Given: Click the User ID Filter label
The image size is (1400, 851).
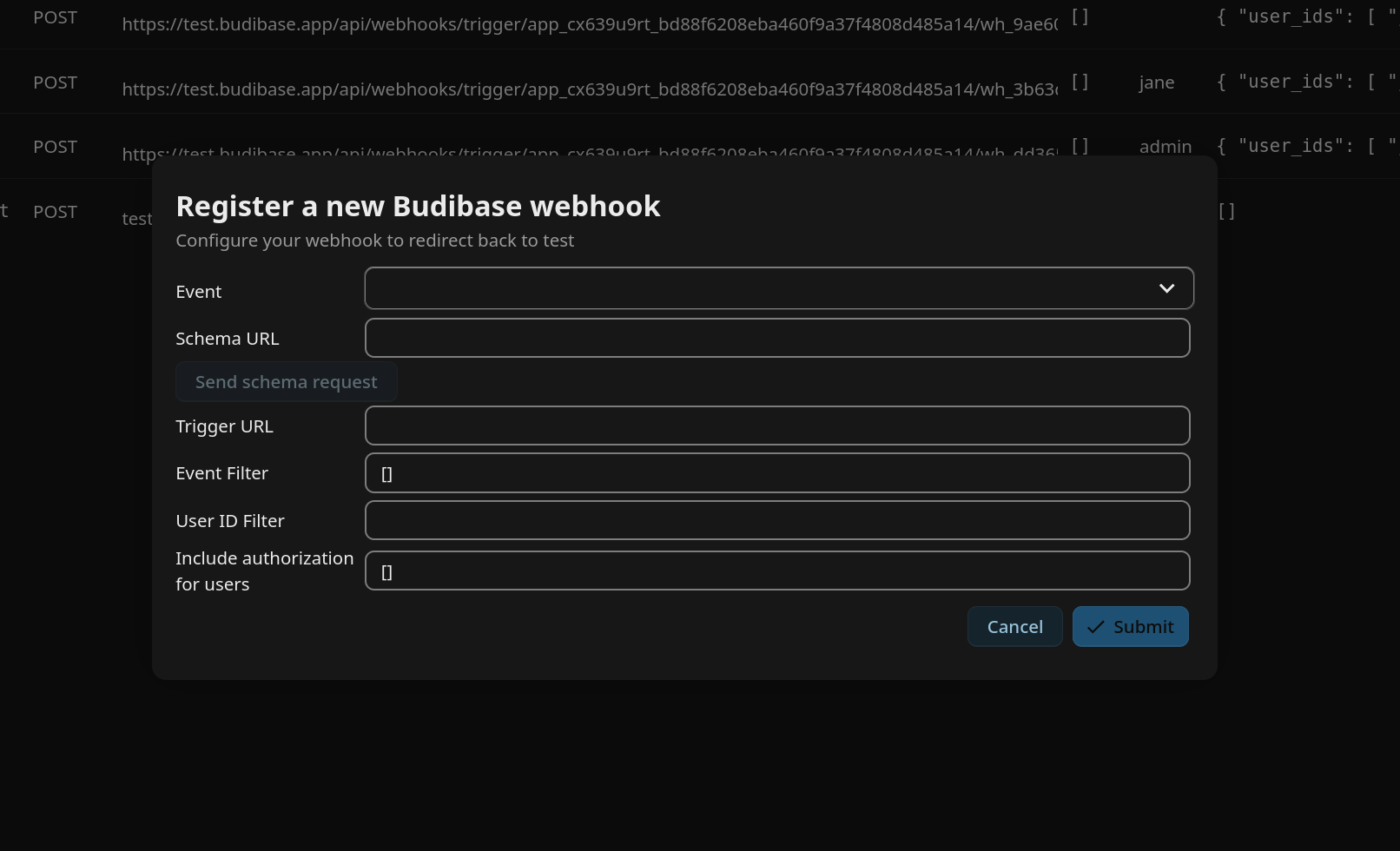Looking at the screenshot, I should 230,521.
